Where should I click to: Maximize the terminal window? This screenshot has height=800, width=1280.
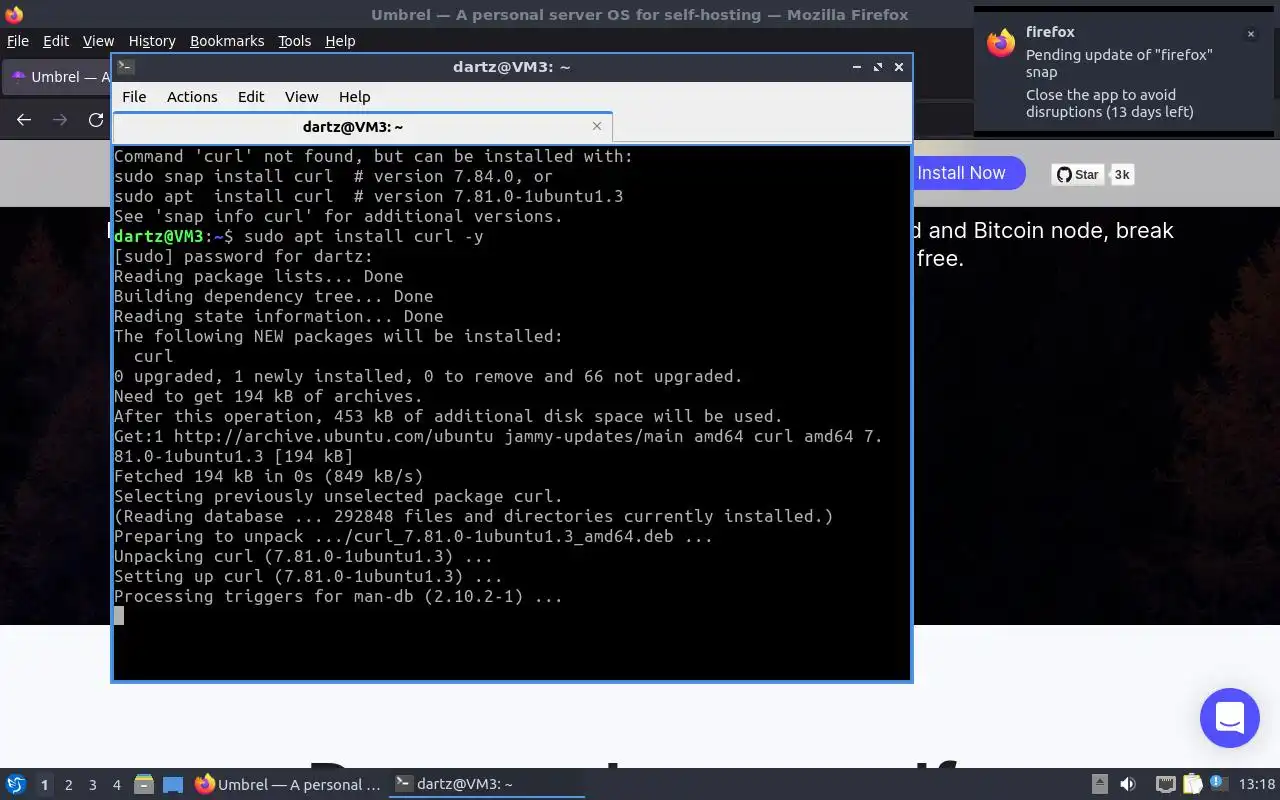(x=878, y=67)
